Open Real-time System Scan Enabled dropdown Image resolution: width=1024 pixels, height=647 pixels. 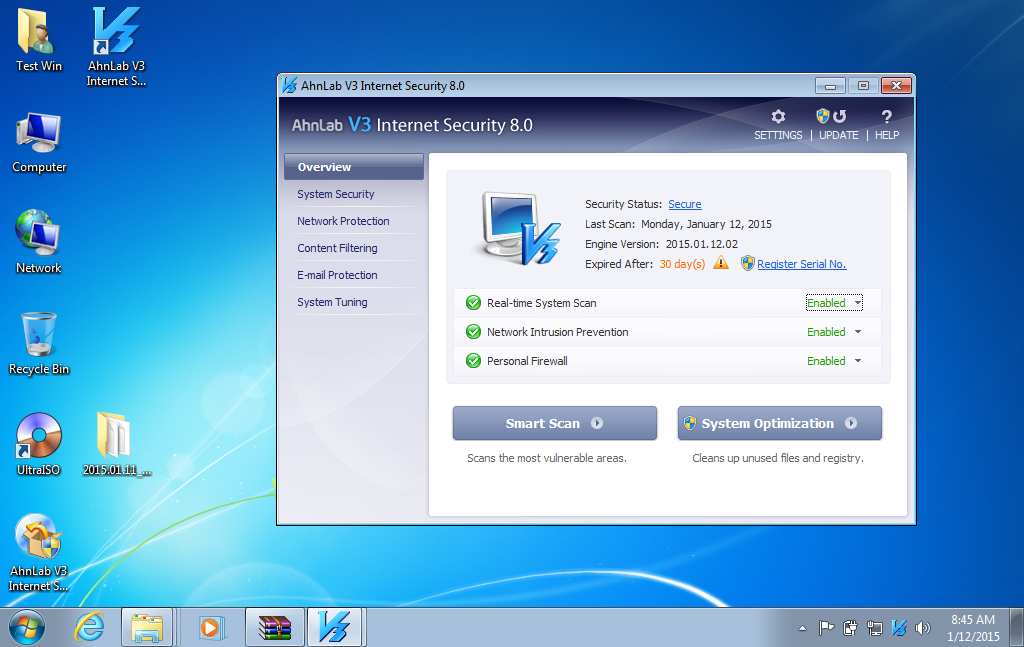(x=834, y=303)
